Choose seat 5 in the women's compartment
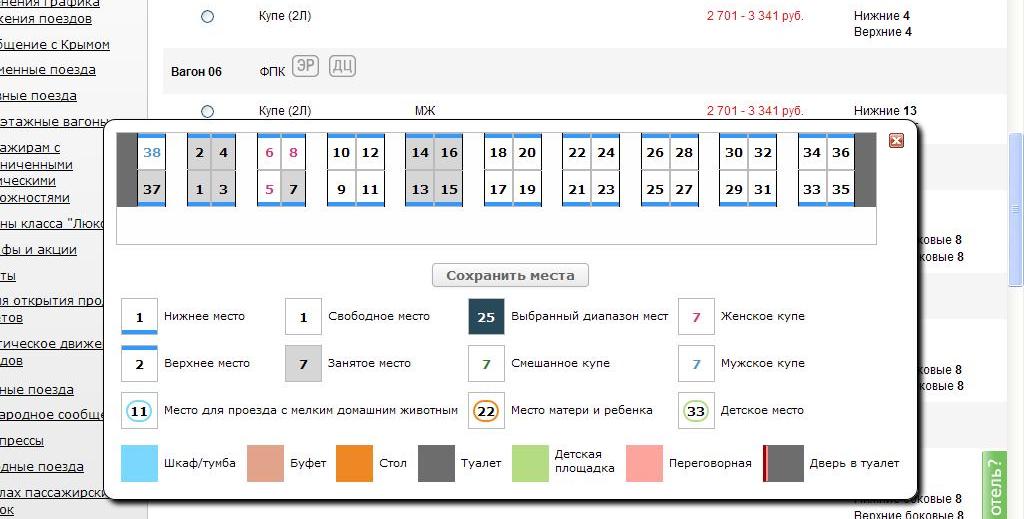This screenshot has width=1024, height=519. pos(269,189)
